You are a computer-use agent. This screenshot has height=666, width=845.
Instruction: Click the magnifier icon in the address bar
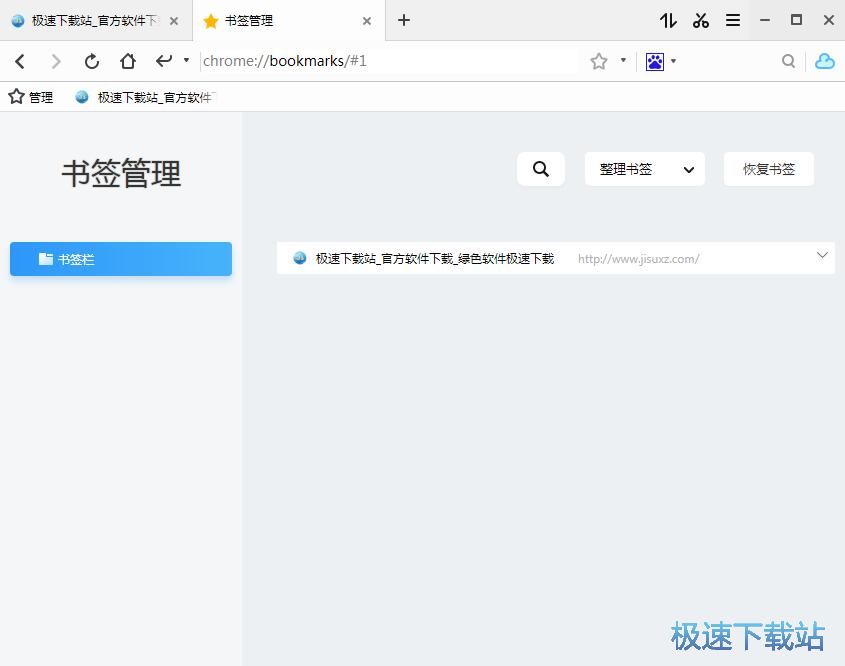click(788, 61)
